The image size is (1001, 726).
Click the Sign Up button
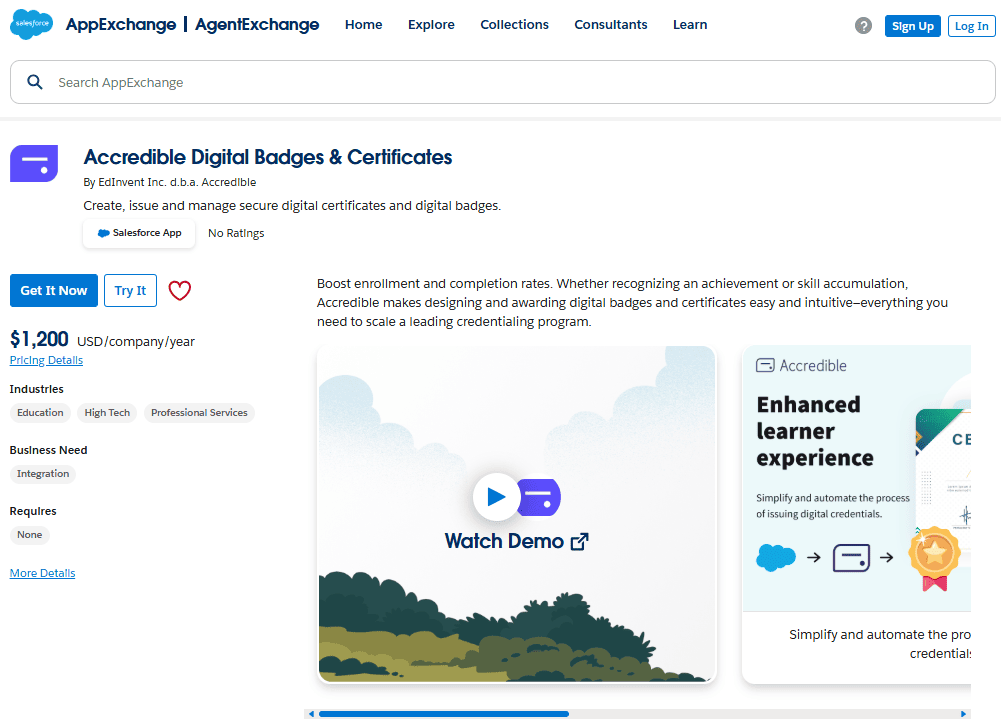(x=912, y=26)
